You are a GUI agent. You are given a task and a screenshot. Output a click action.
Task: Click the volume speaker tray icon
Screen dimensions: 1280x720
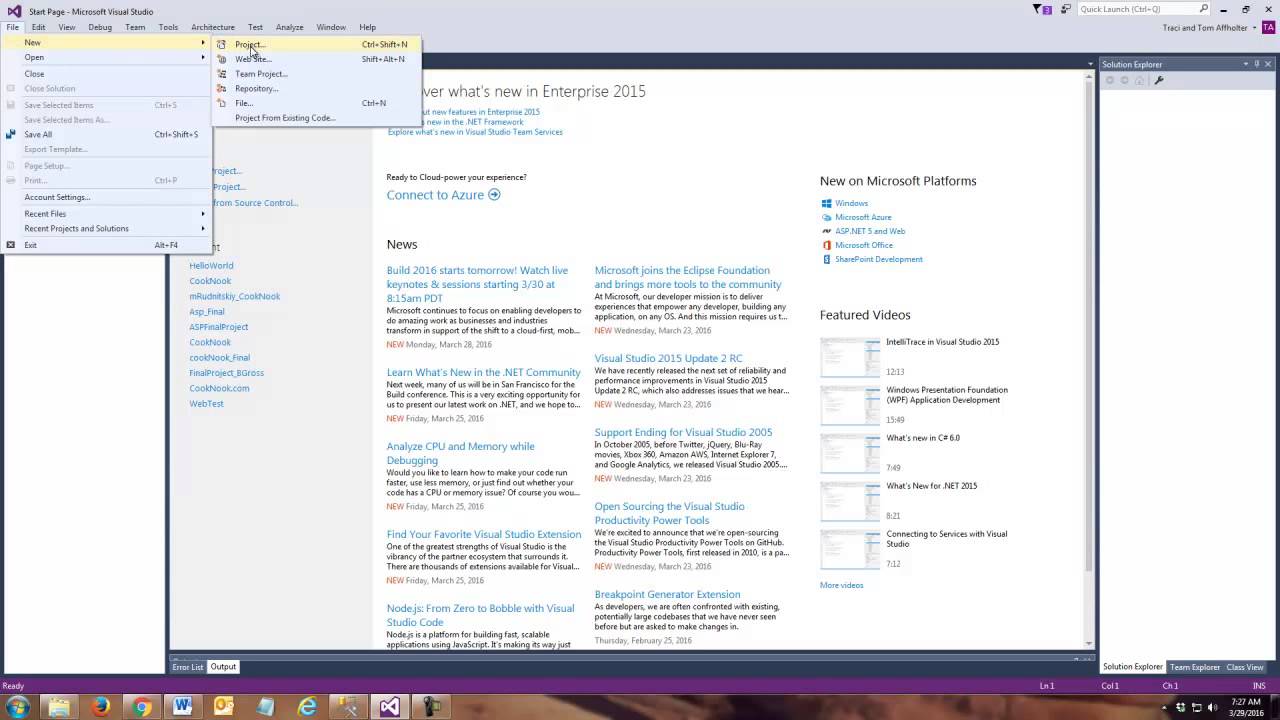1214,708
